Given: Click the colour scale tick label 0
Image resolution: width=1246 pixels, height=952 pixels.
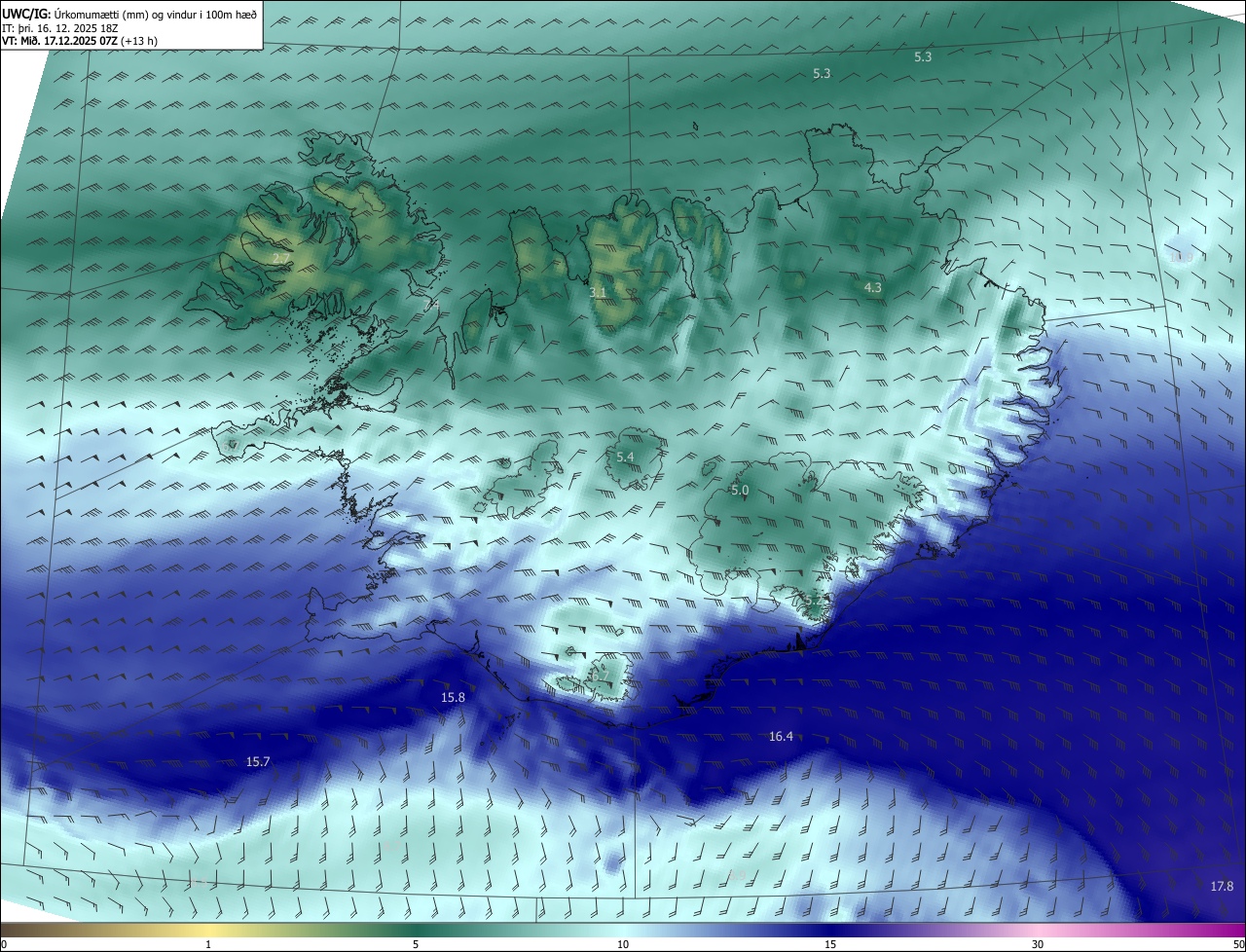Looking at the screenshot, I should pyautogui.click(x=4, y=944).
